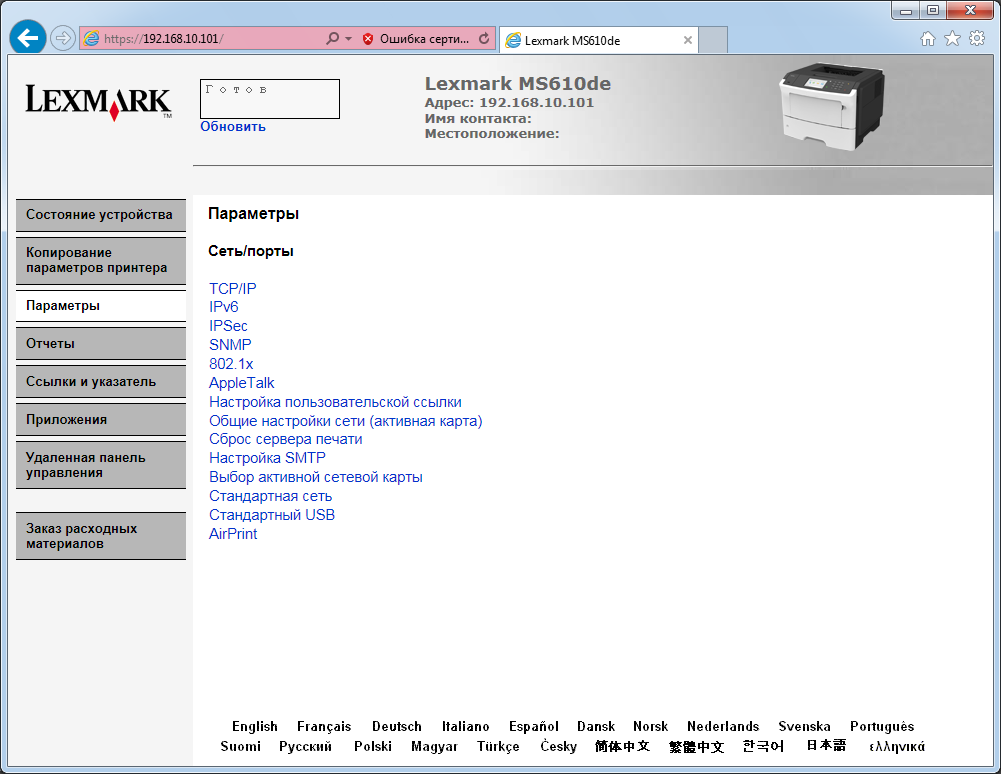Image resolution: width=1001 pixels, height=774 pixels.
Task: Click the Обновить refresh link
Action: coord(233,126)
